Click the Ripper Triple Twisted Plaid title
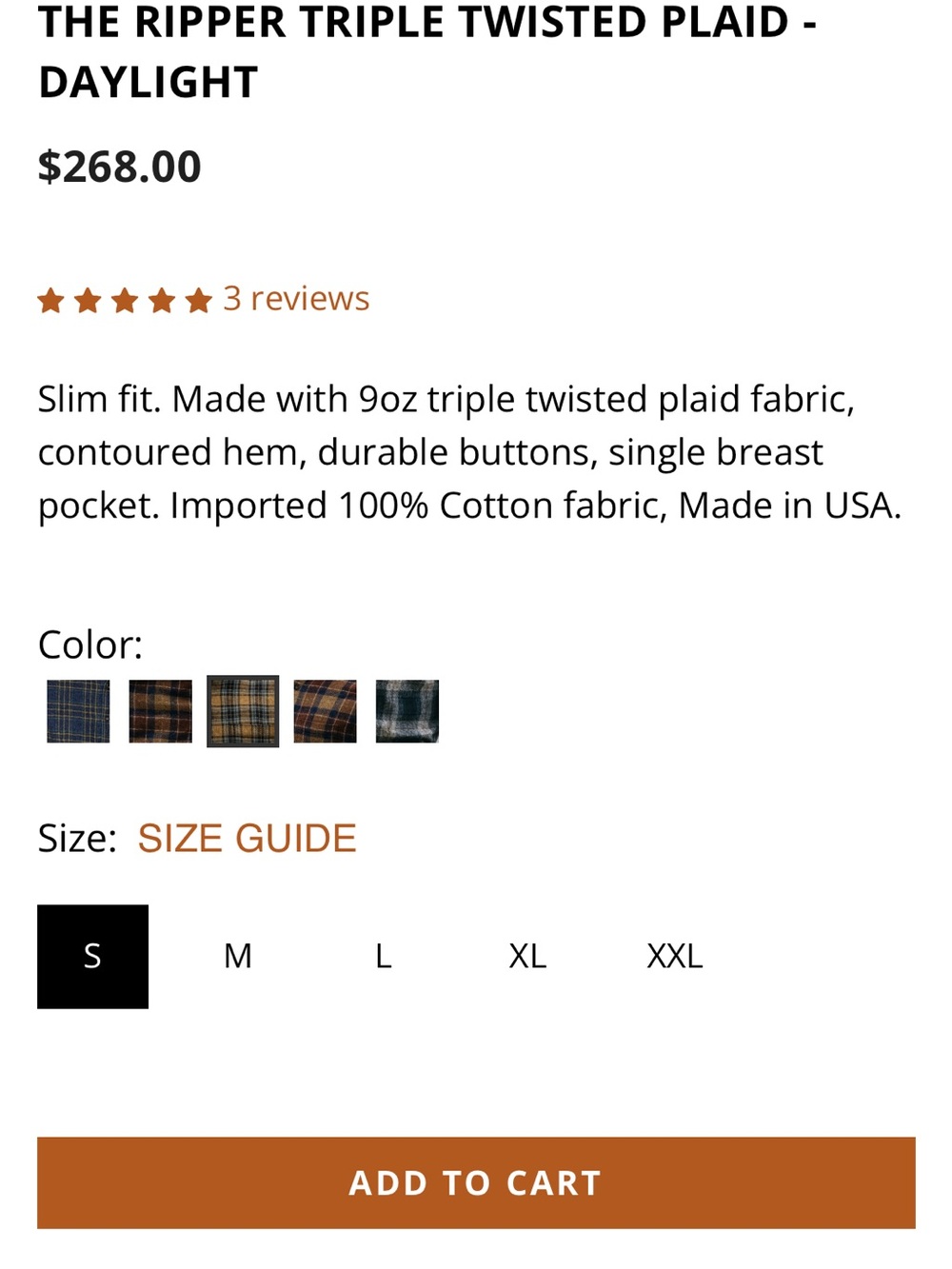This screenshot has width=952, height=1269. [x=426, y=51]
